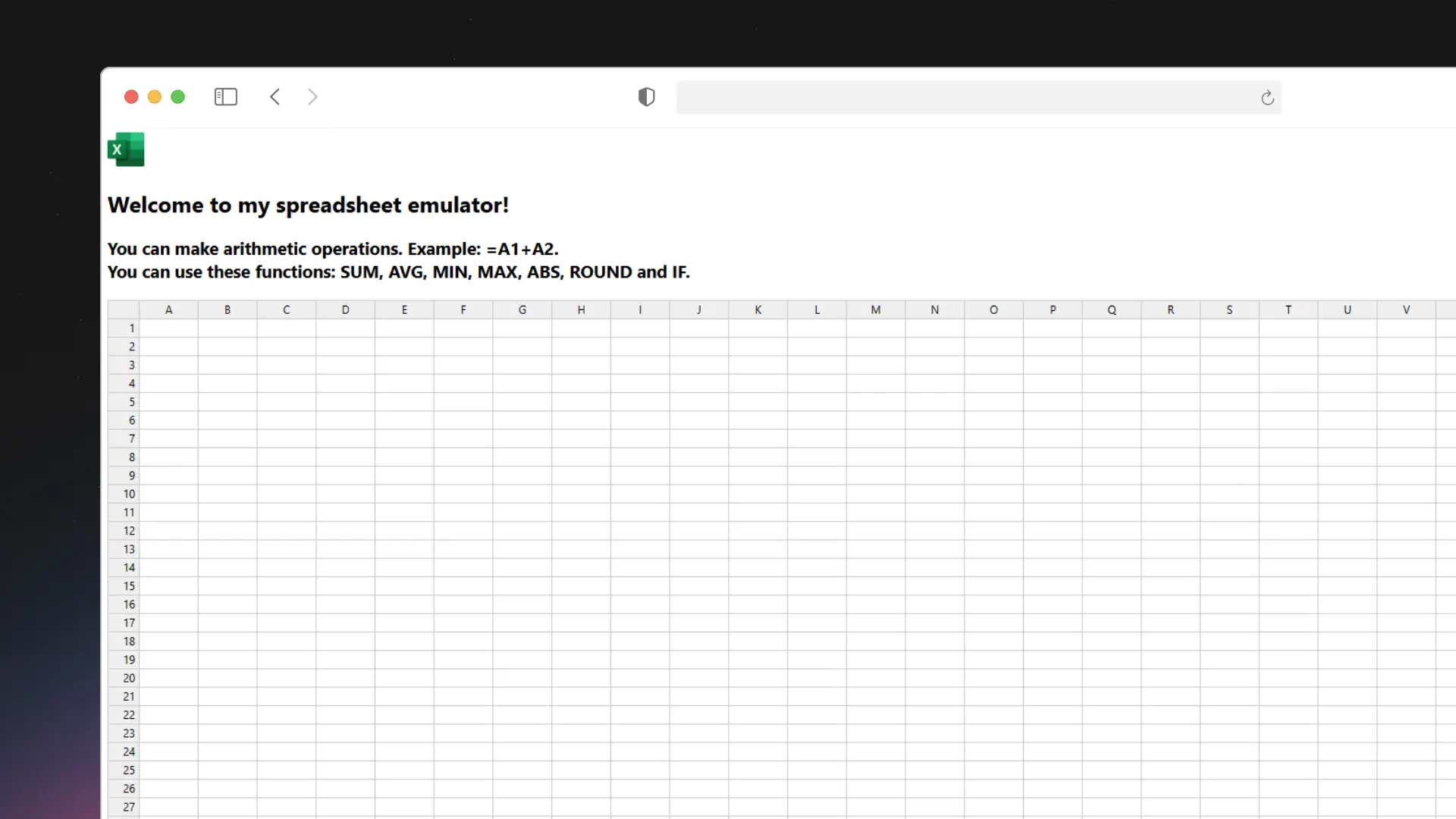Focus the browser address bar
Screen dimensions: 1456x819
tap(963, 98)
